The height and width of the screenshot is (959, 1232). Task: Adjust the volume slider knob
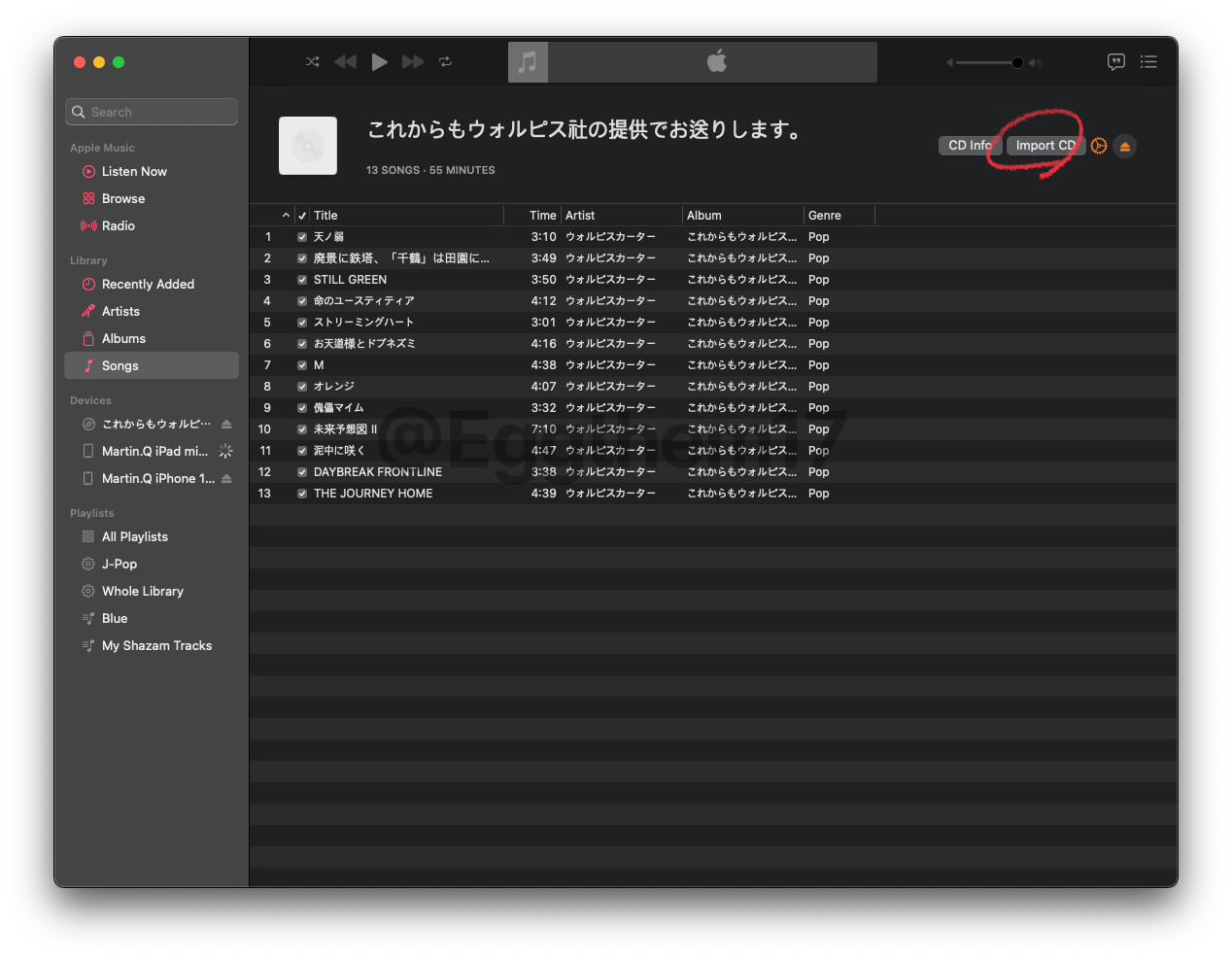[1017, 62]
